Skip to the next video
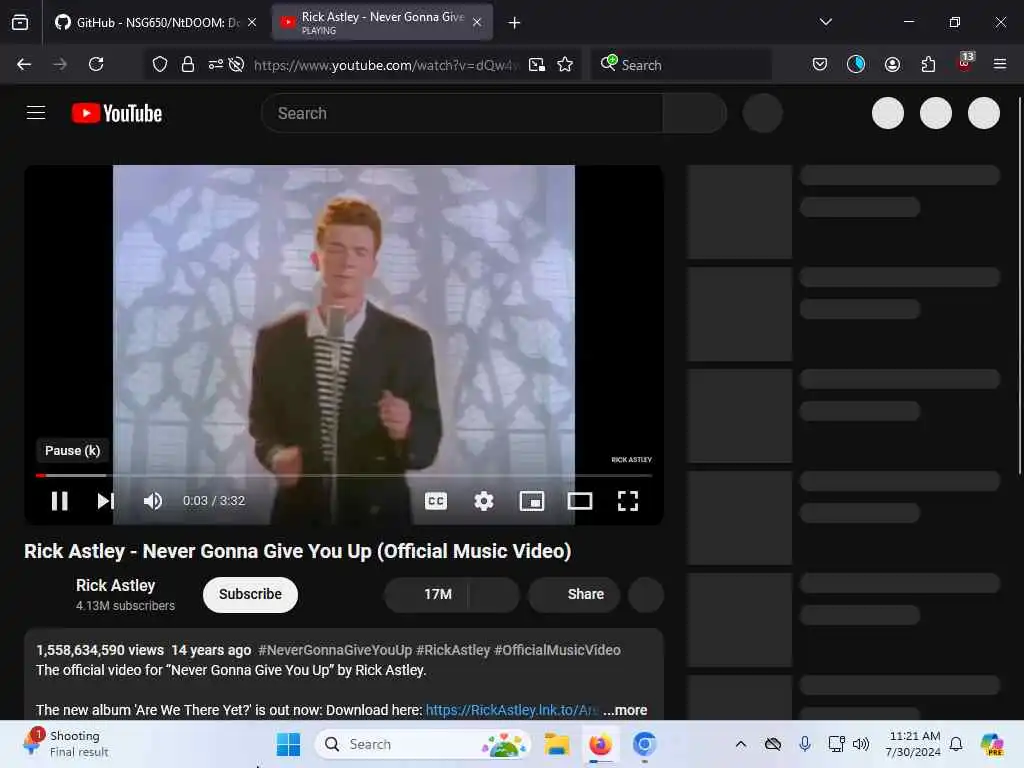1024x768 pixels. 106,501
